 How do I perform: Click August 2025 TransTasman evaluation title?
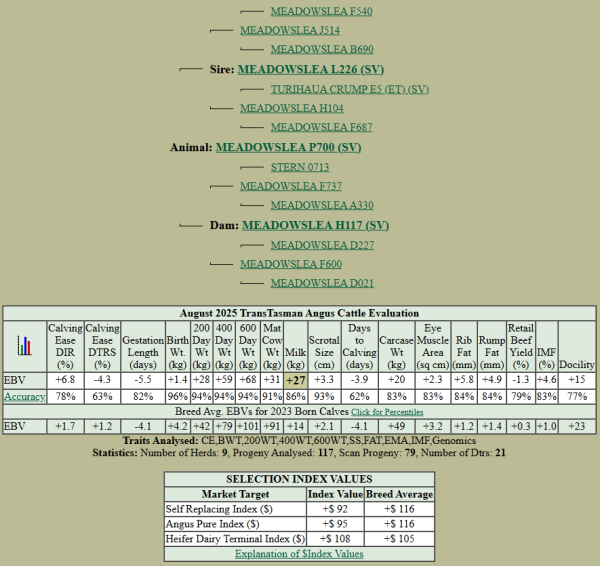pos(299,313)
